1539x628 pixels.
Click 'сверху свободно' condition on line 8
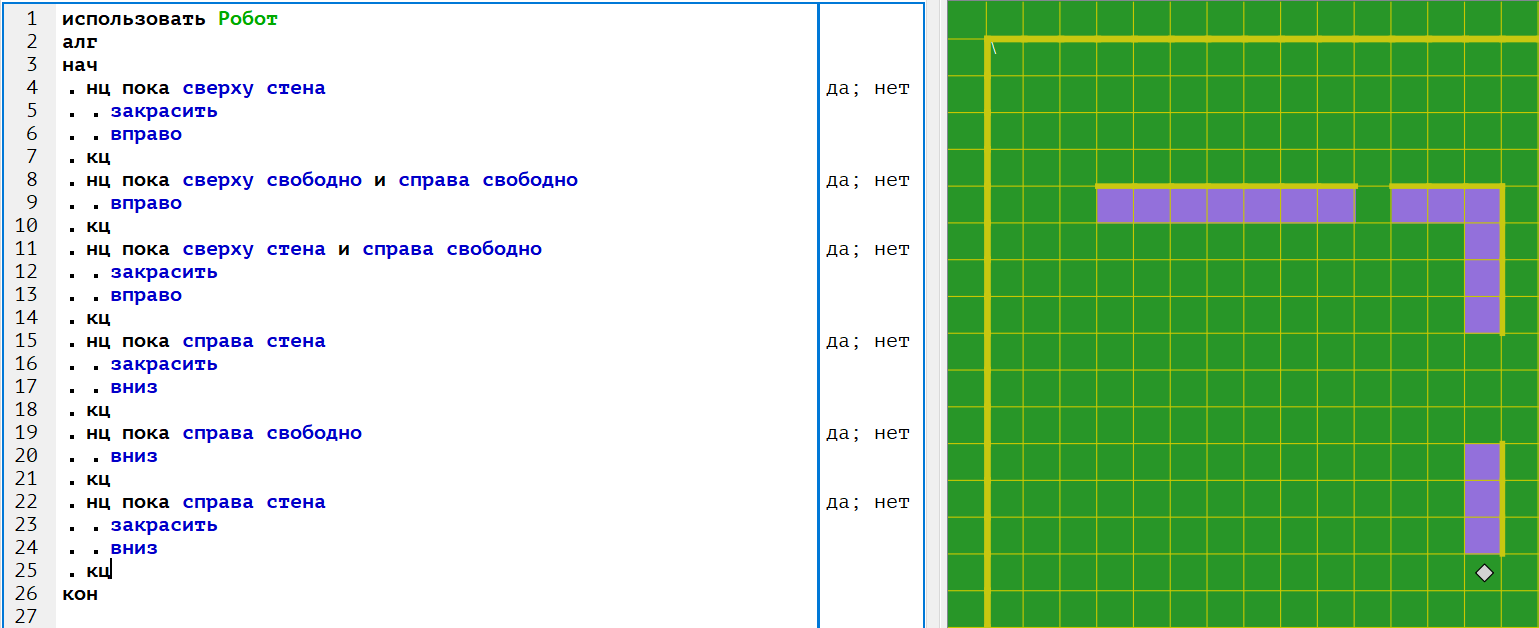tap(272, 180)
